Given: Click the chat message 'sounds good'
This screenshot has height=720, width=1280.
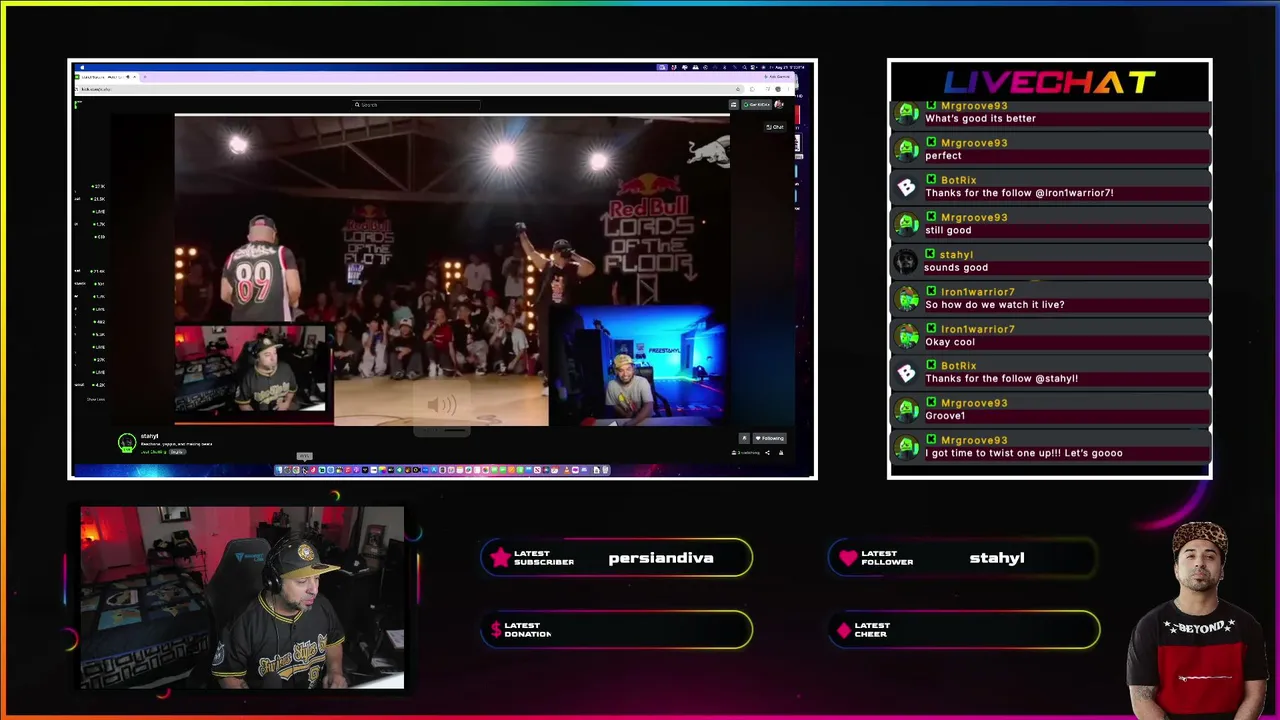Looking at the screenshot, I should 956,267.
